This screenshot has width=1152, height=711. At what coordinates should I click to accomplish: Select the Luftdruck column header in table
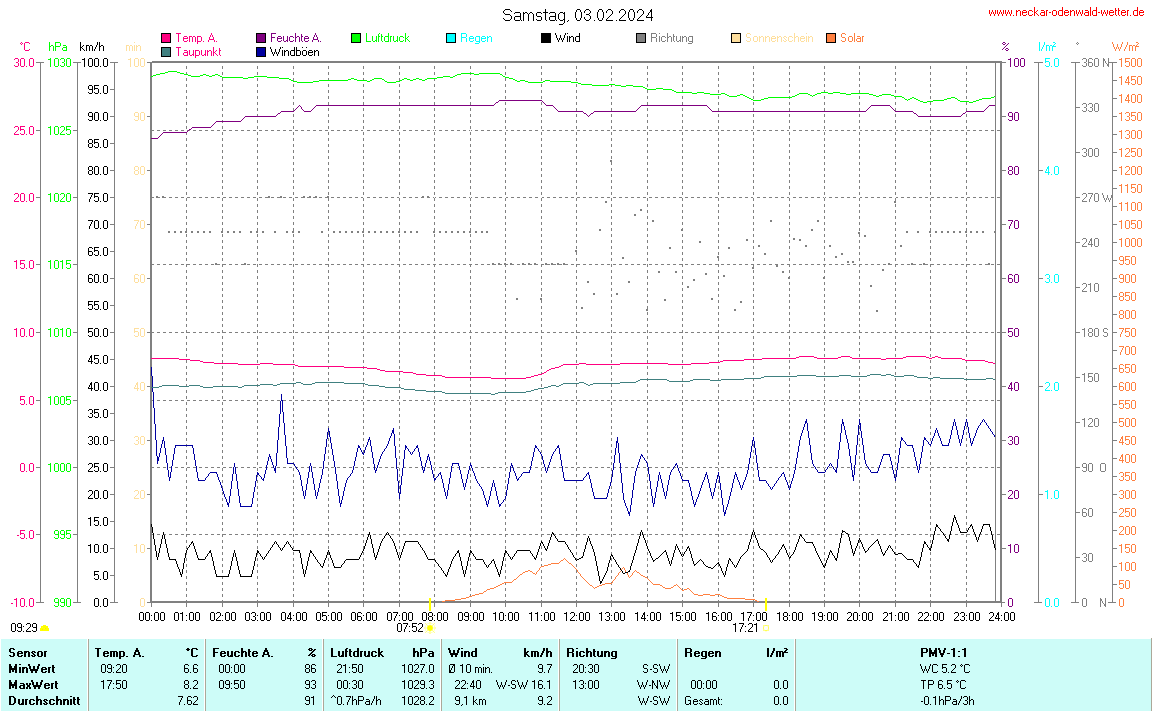(357, 653)
